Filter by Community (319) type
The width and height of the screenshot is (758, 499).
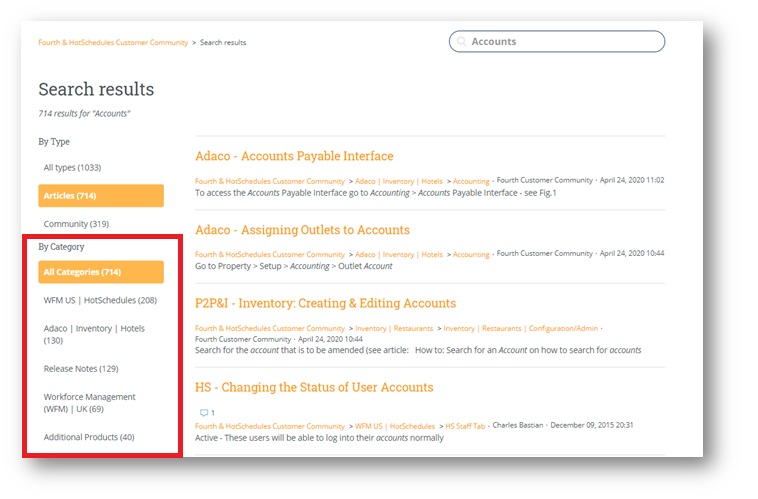pyautogui.click(x=76, y=224)
